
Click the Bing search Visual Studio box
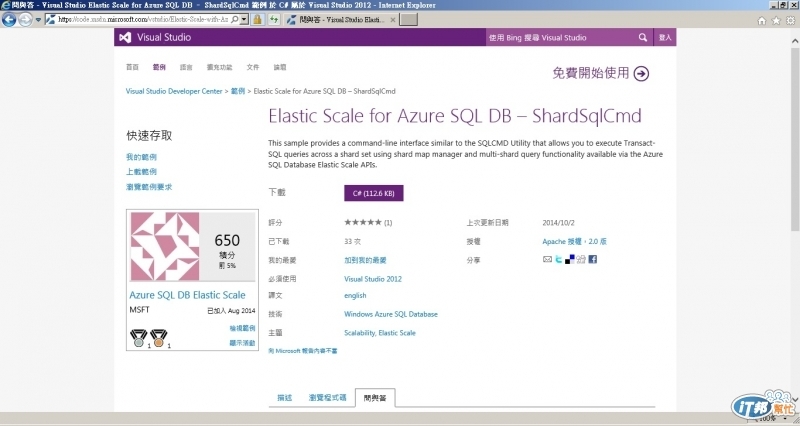pyautogui.click(x=560, y=37)
